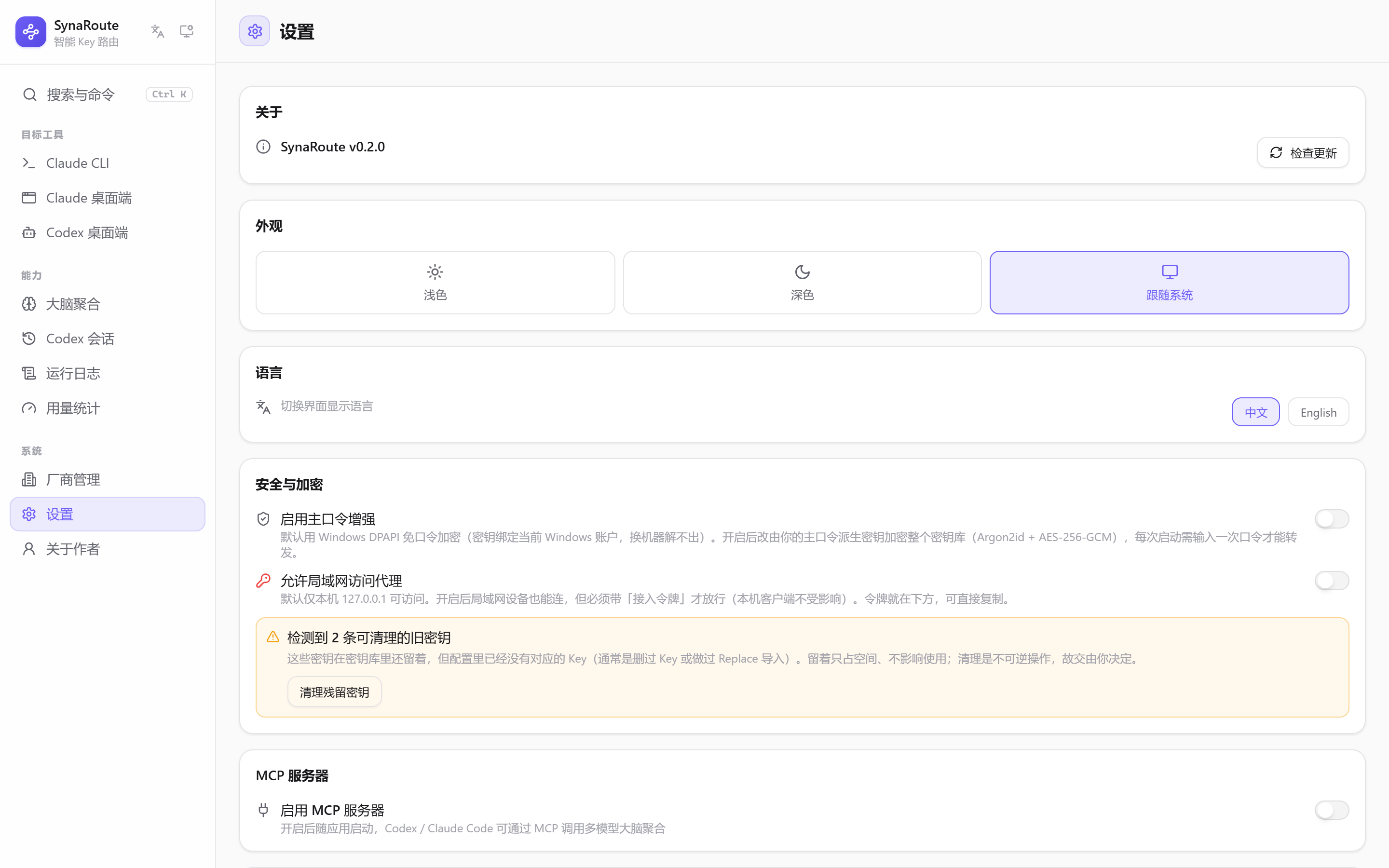Click the SynaRoute v0.2.0 version text
Screen dimensions: 1389x868
(333, 147)
